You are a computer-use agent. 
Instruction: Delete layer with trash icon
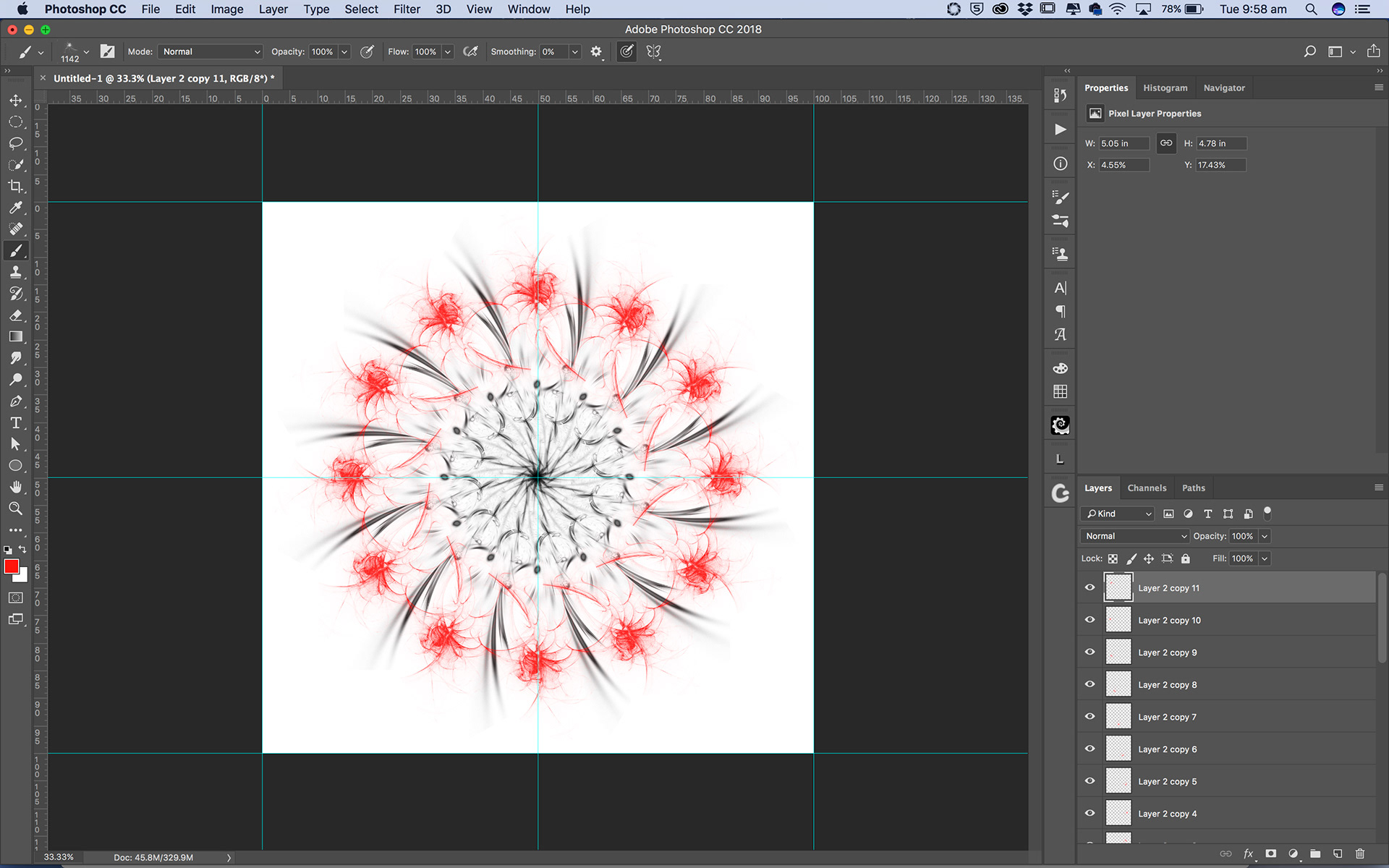pyautogui.click(x=1360, y=854)
